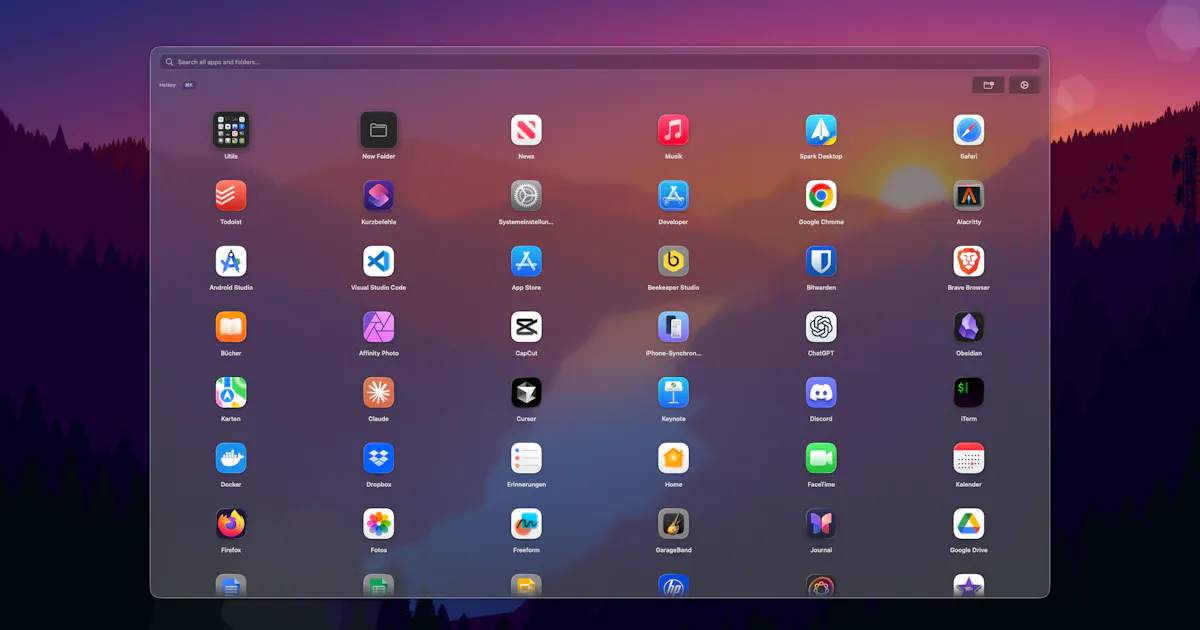Image resolution: width=1200 pixels, height=630 pixels.
Task: Launch Beekeeper Studio
Action: [674, 261]
